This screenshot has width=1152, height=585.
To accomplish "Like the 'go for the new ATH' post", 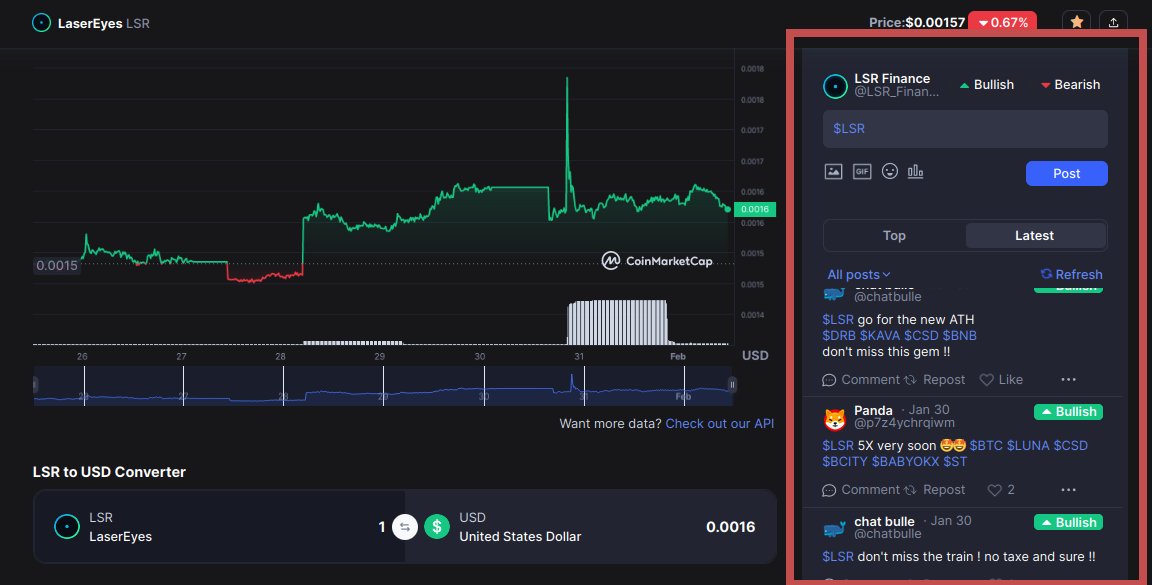I will pyautogui.click(x=1001, y=380).
